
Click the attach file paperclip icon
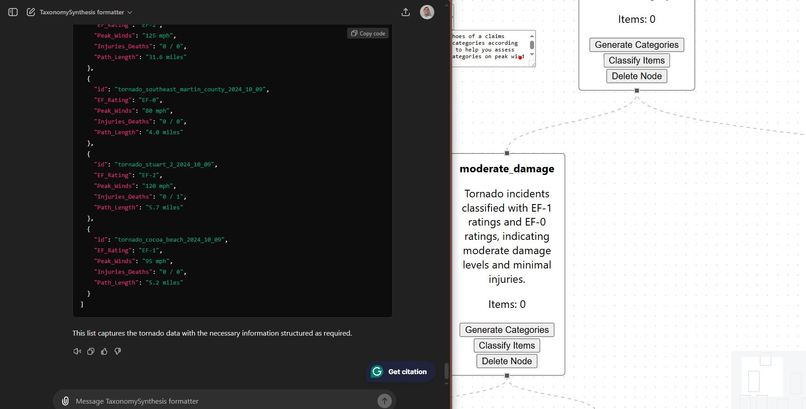click(x=65, y=401)
